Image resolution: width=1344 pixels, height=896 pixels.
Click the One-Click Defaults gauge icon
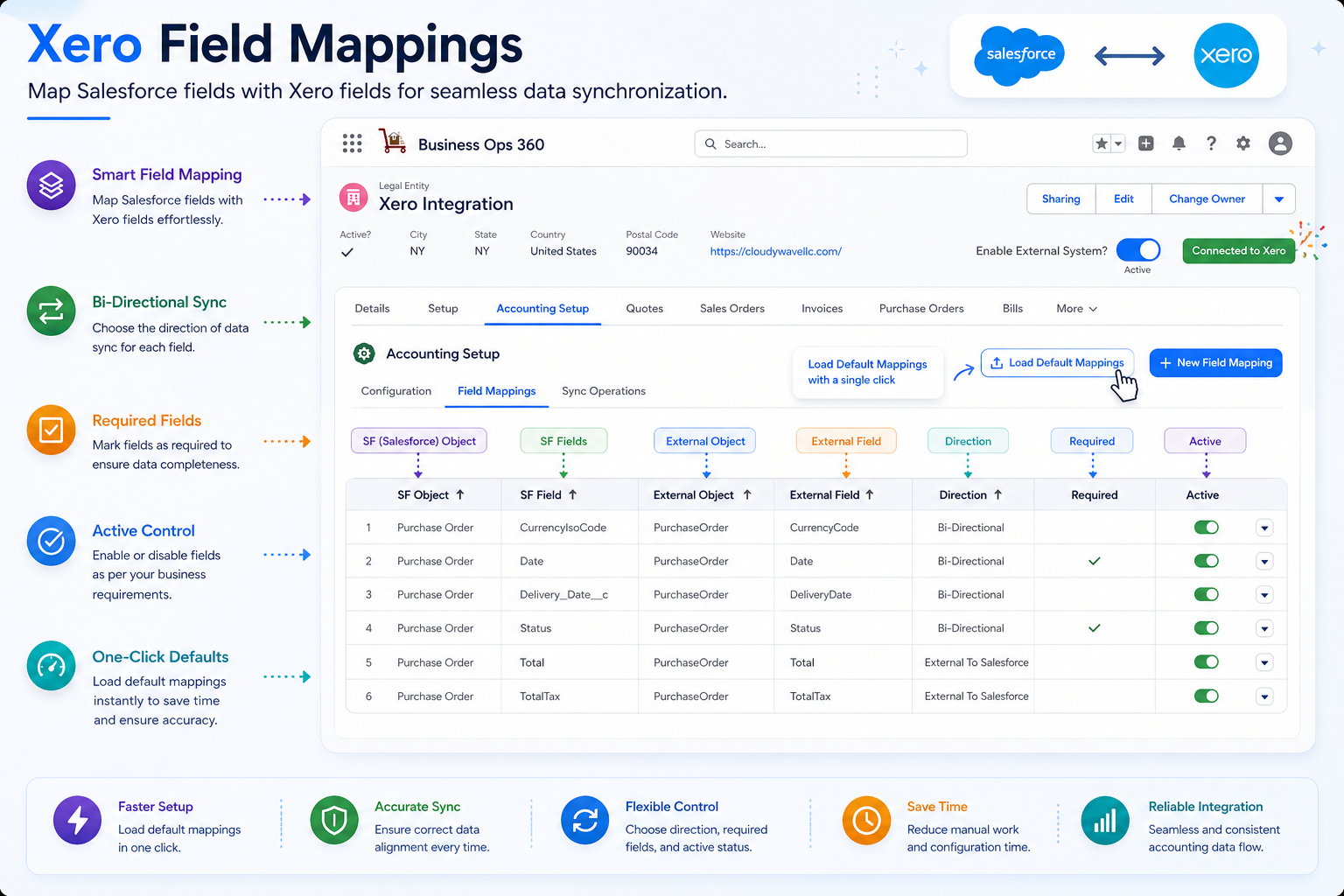(51, 666)
